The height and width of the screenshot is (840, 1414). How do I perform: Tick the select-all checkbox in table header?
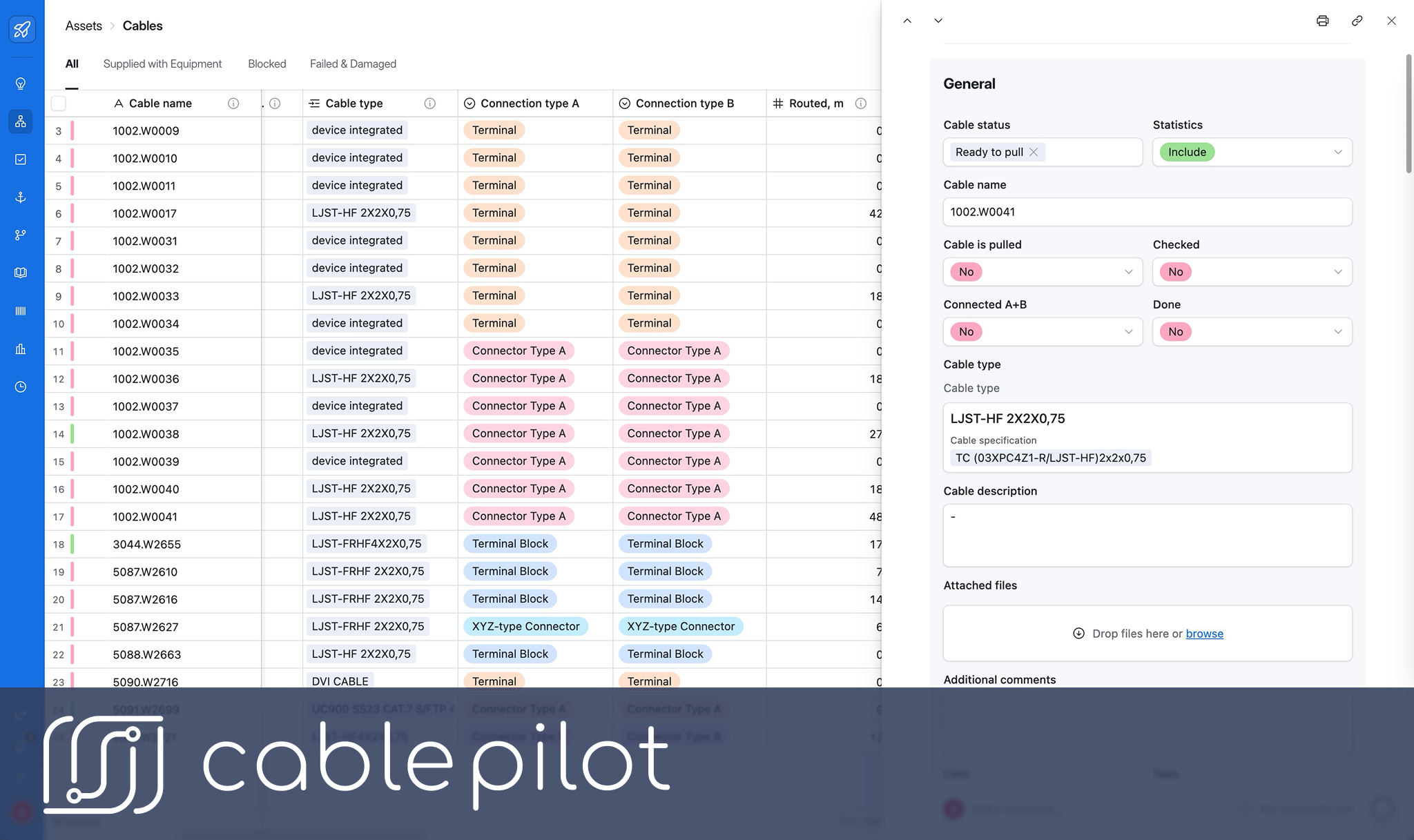(x=59, y=104)
